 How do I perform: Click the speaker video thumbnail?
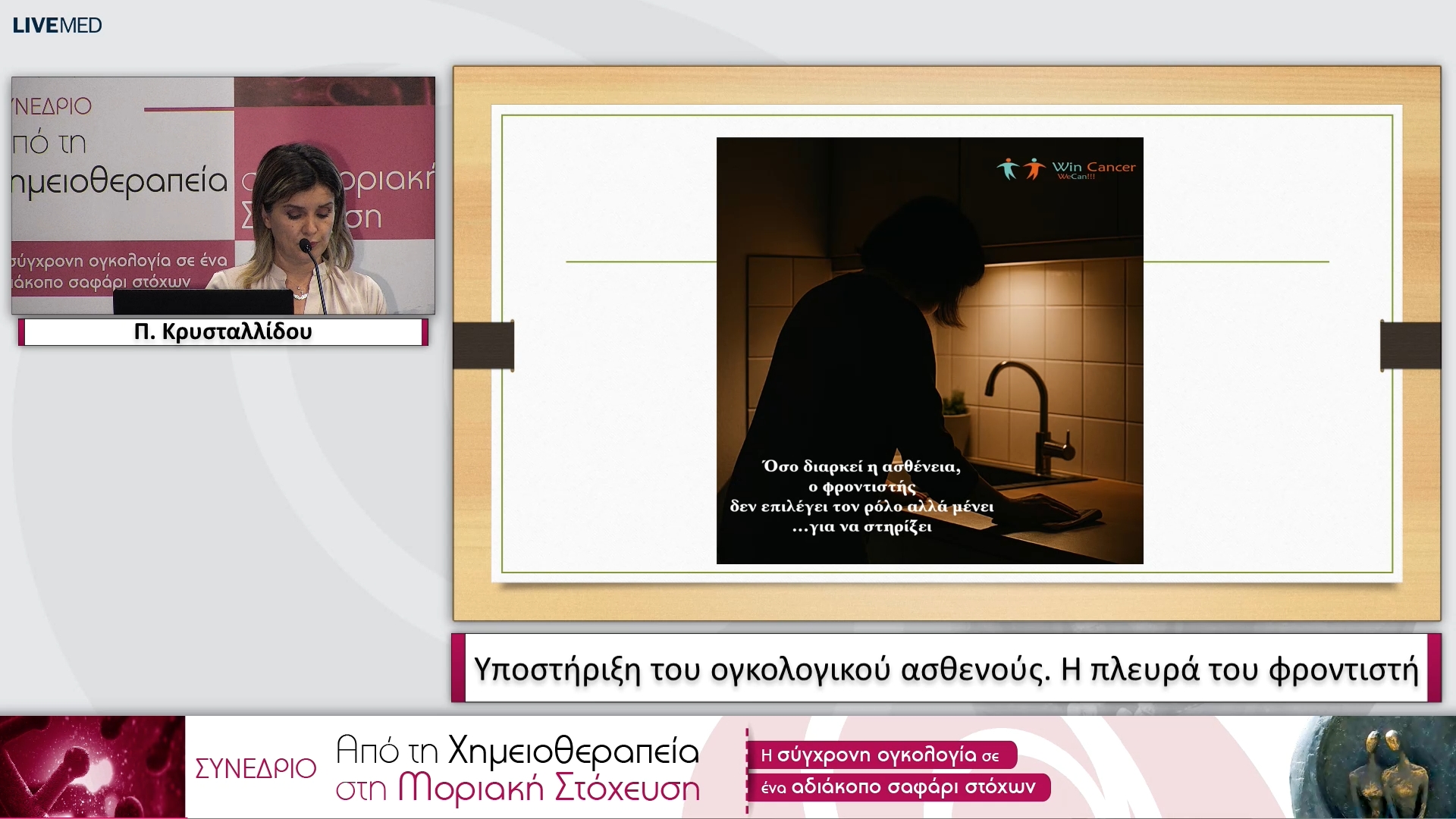(x=223, y=195)
